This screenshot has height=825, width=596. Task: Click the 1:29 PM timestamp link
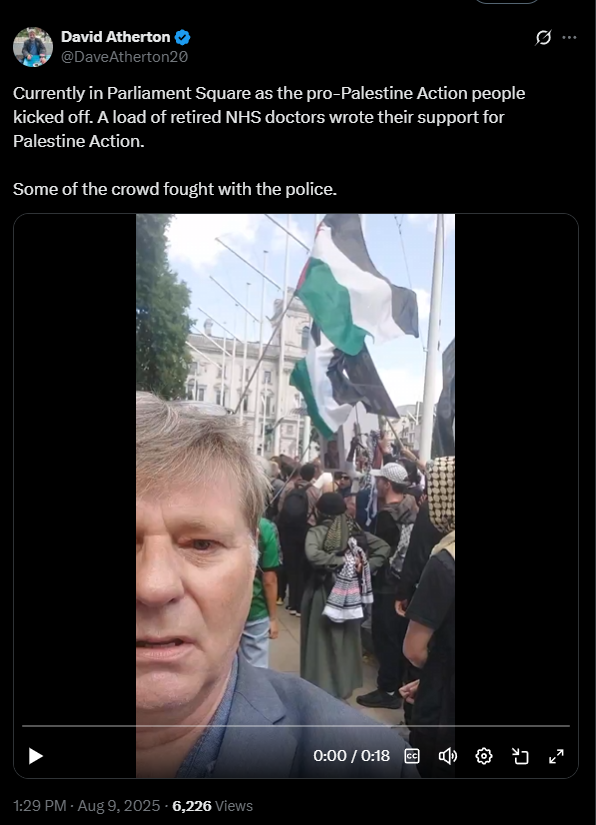pos(39,806)
